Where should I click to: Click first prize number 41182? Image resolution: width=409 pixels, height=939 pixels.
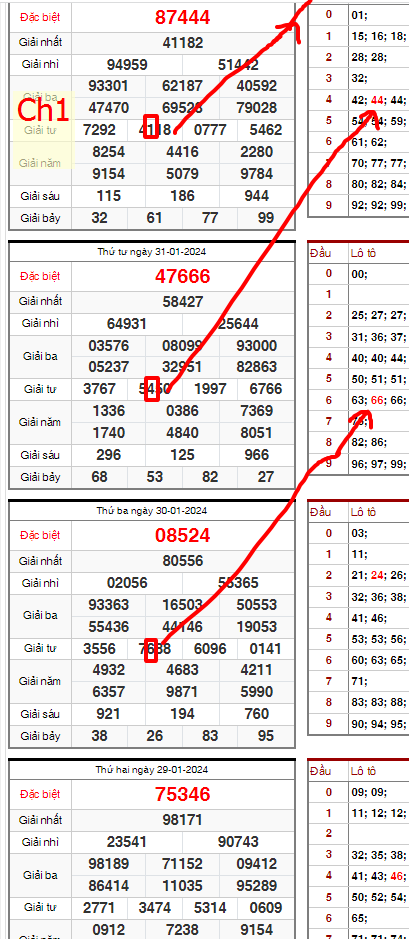(183, 43)
